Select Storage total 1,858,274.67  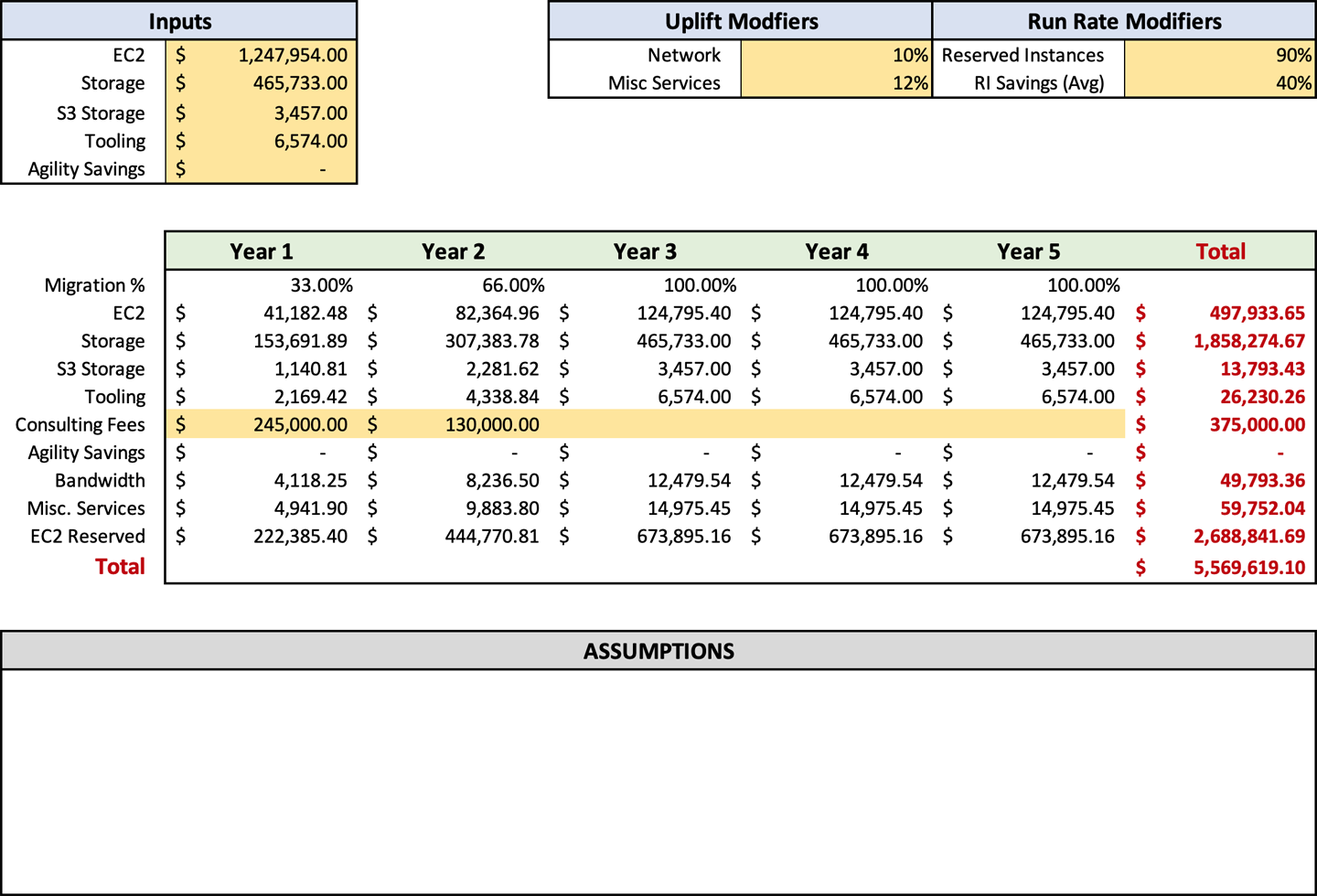point(1249,341)
